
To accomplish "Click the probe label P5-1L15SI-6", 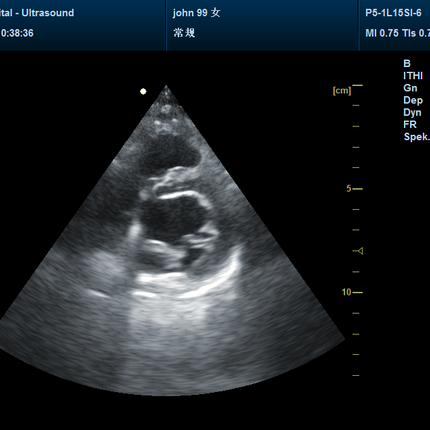I will (x=393, y=13).
